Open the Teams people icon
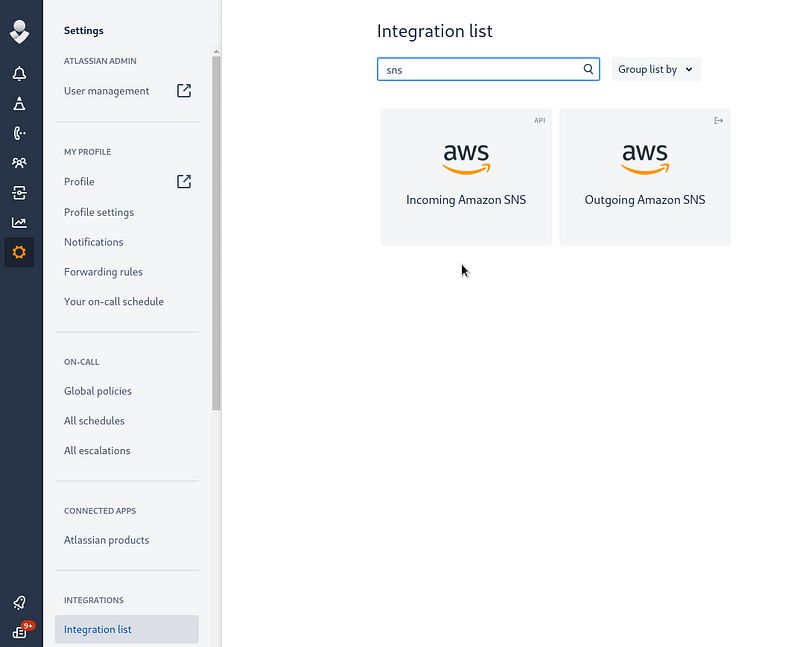800x647 pixels. 19,163
